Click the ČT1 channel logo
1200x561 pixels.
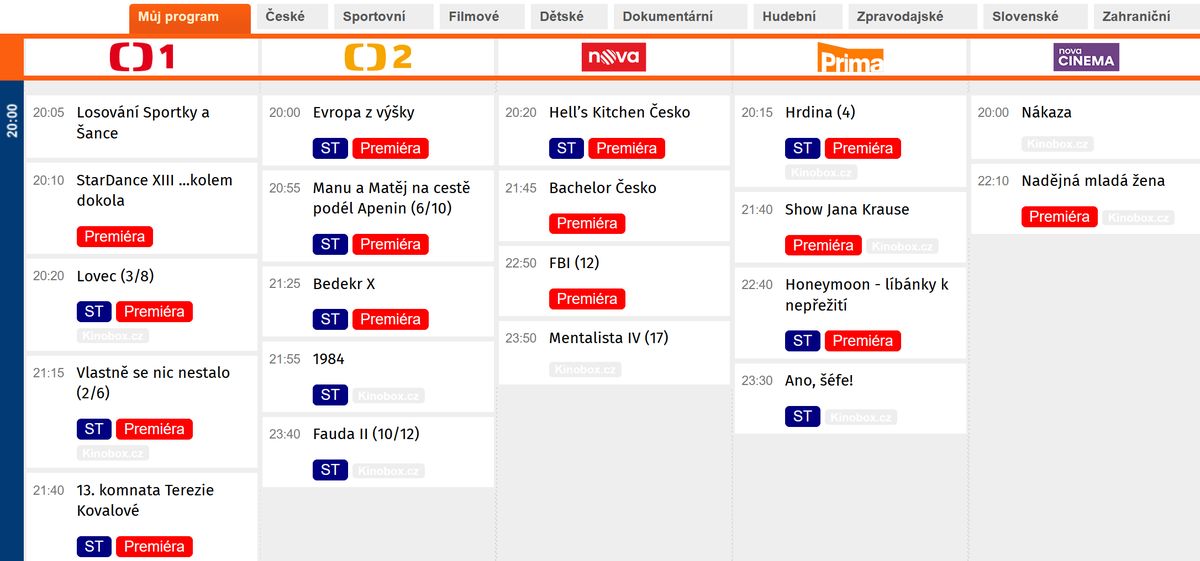point(142,57)
